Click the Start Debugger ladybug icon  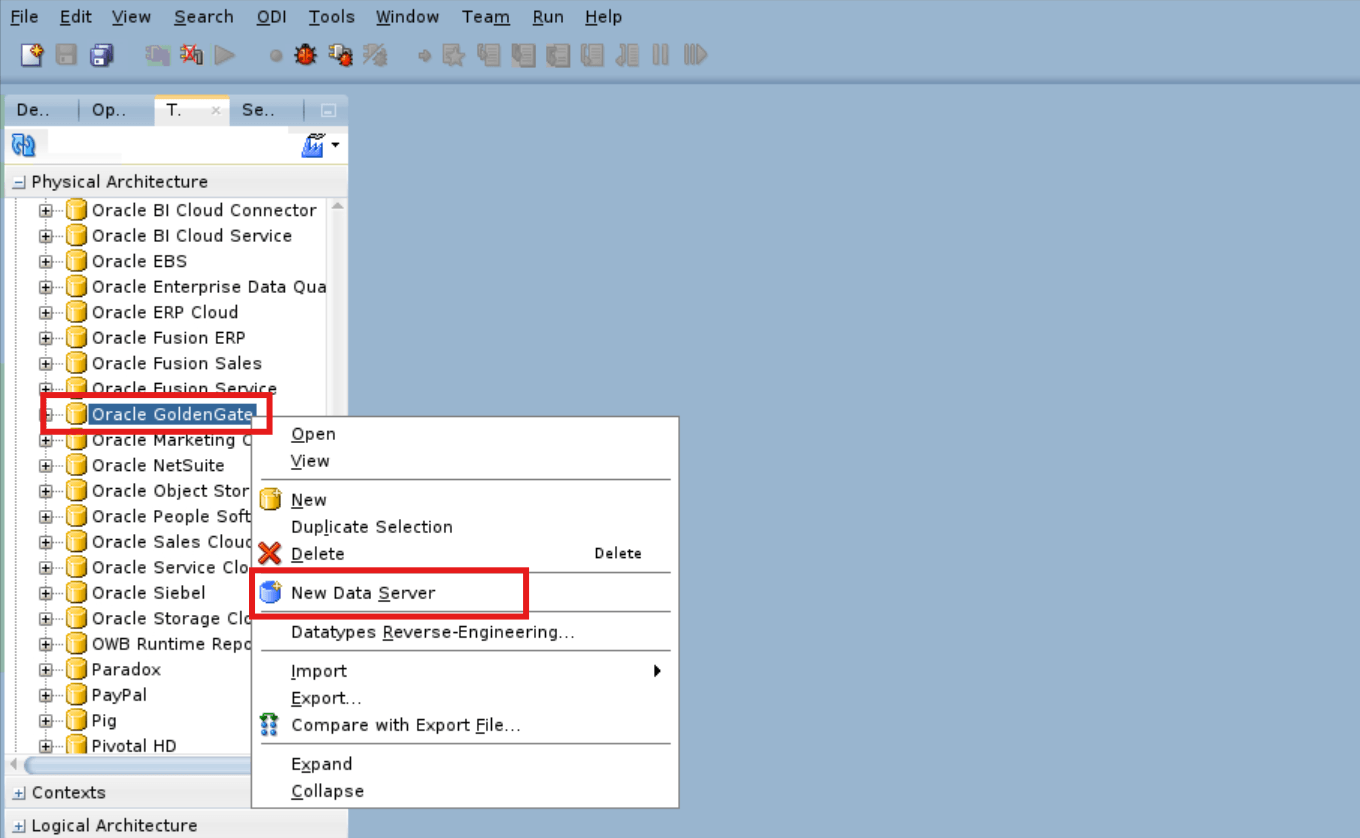coord(303,54)
